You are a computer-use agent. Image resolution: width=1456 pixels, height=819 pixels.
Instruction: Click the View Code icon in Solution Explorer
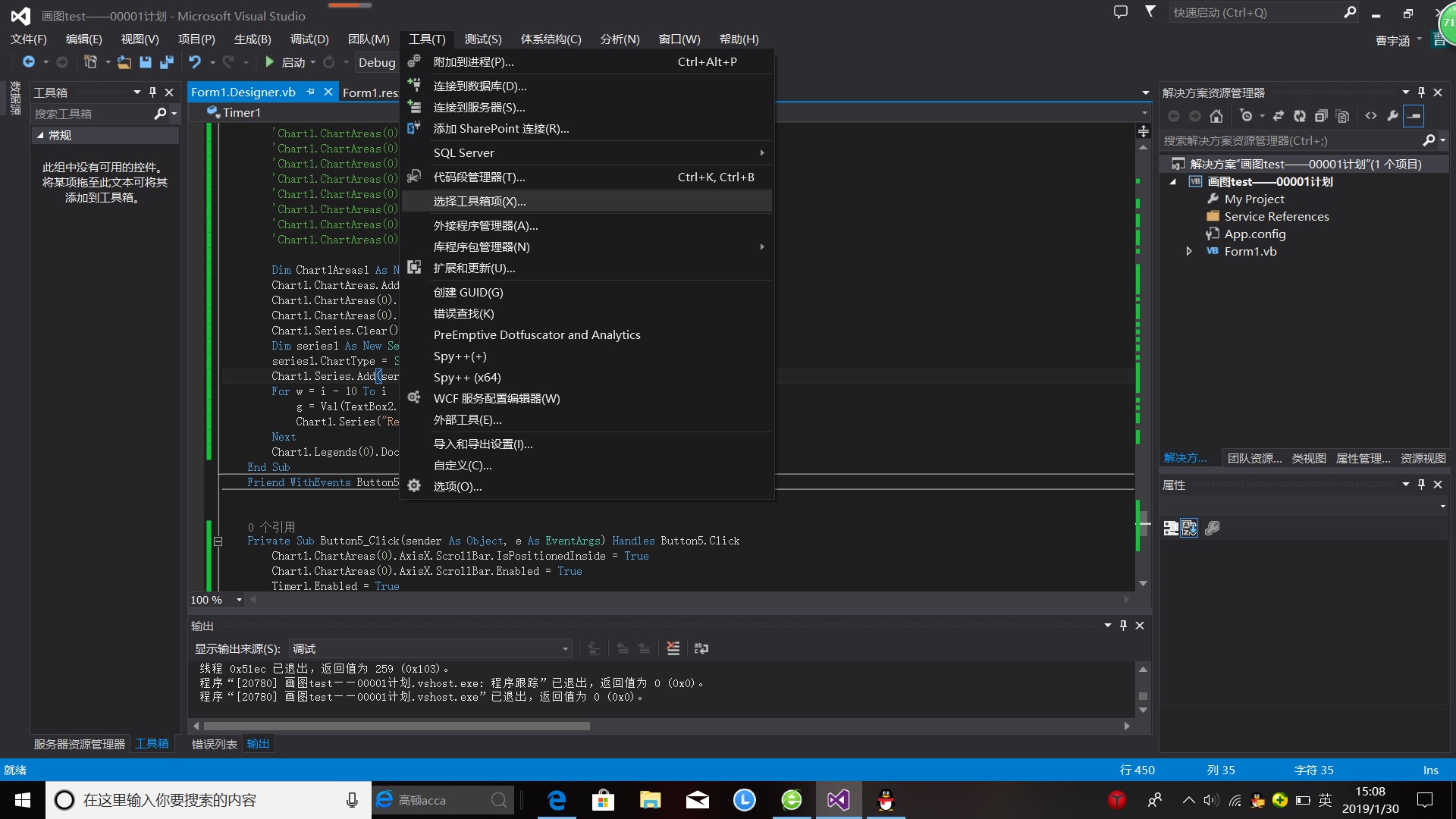pos(1371,116)
